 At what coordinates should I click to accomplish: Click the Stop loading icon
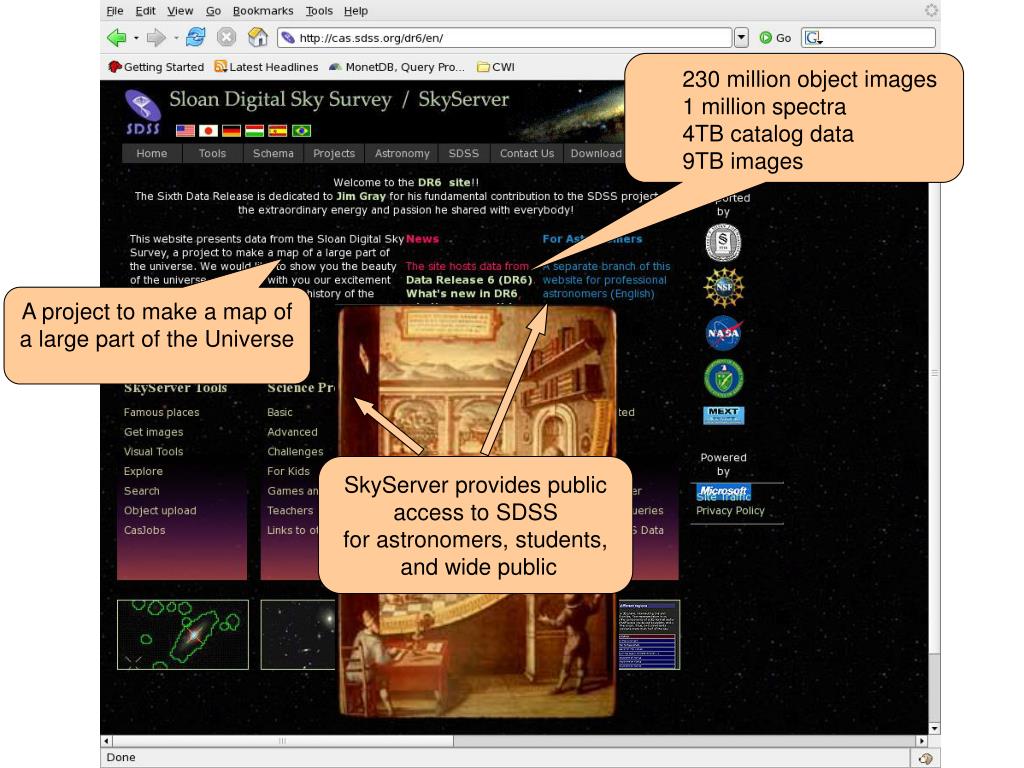[226, 37]
